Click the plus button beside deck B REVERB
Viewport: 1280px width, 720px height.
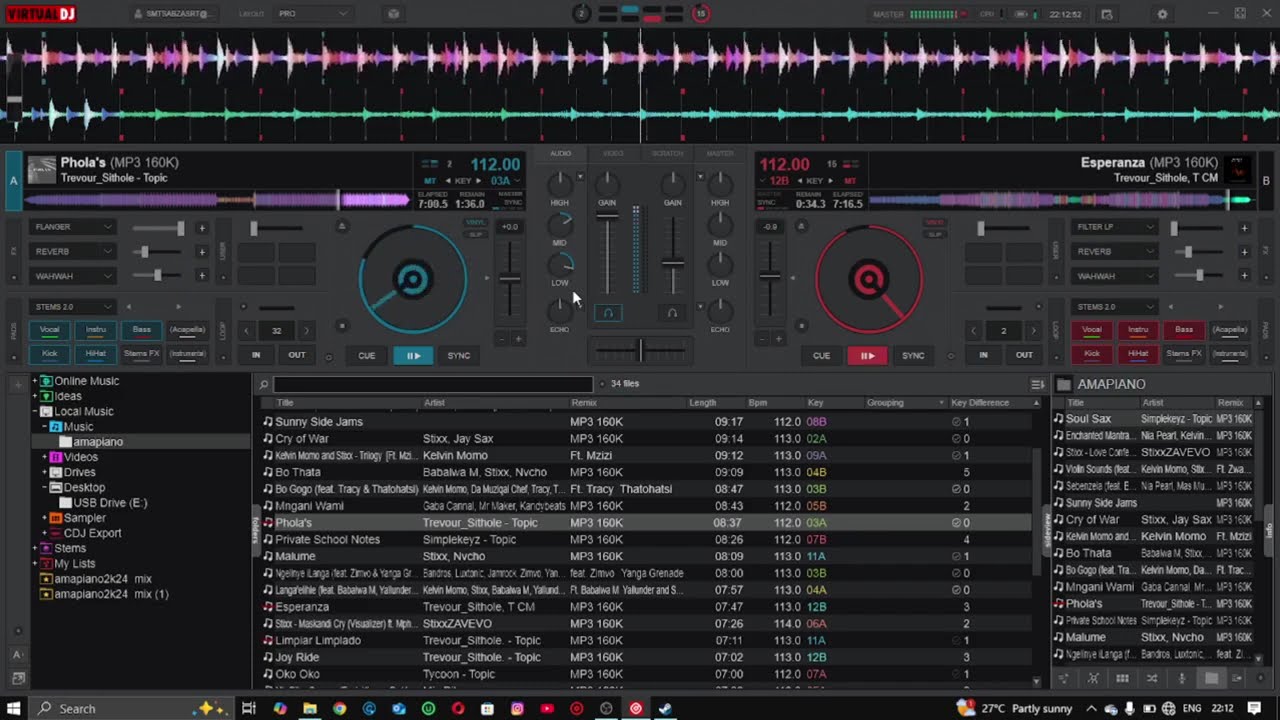(1244, 252)
